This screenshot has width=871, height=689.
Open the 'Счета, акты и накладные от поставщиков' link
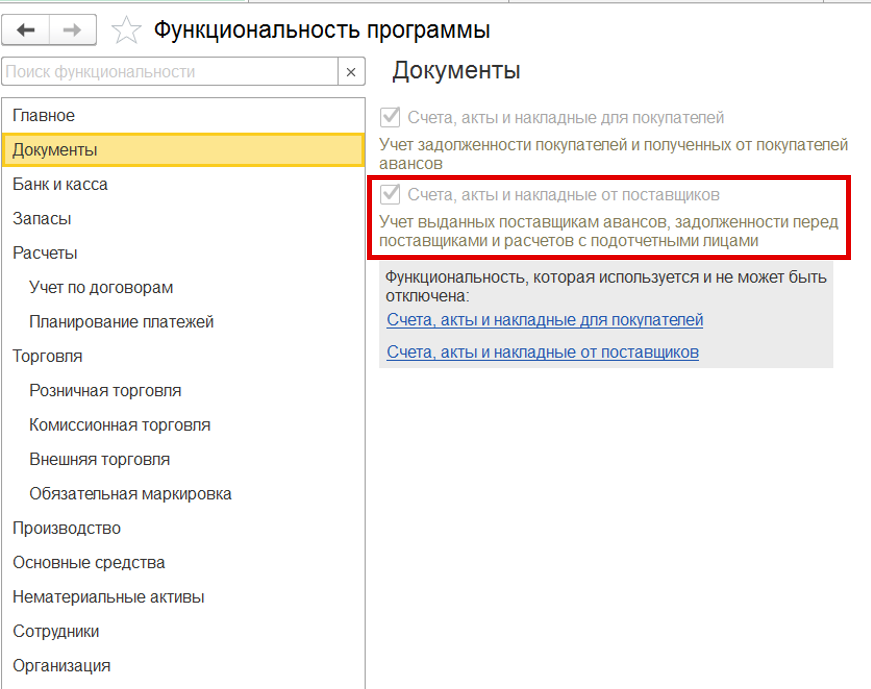542,352
